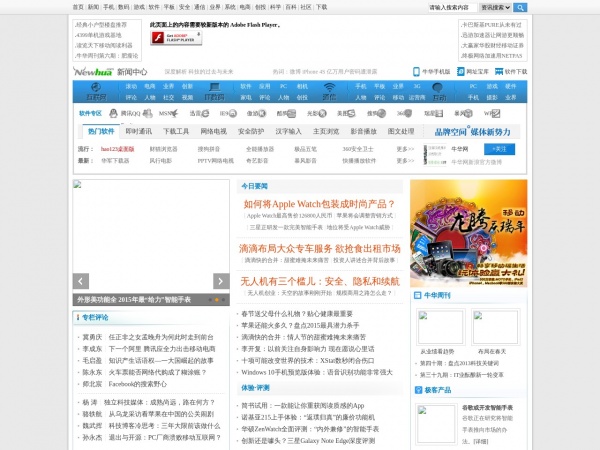Click the Get Adobe Flash Player badge
600x450 pixels.
pos(176,38)
